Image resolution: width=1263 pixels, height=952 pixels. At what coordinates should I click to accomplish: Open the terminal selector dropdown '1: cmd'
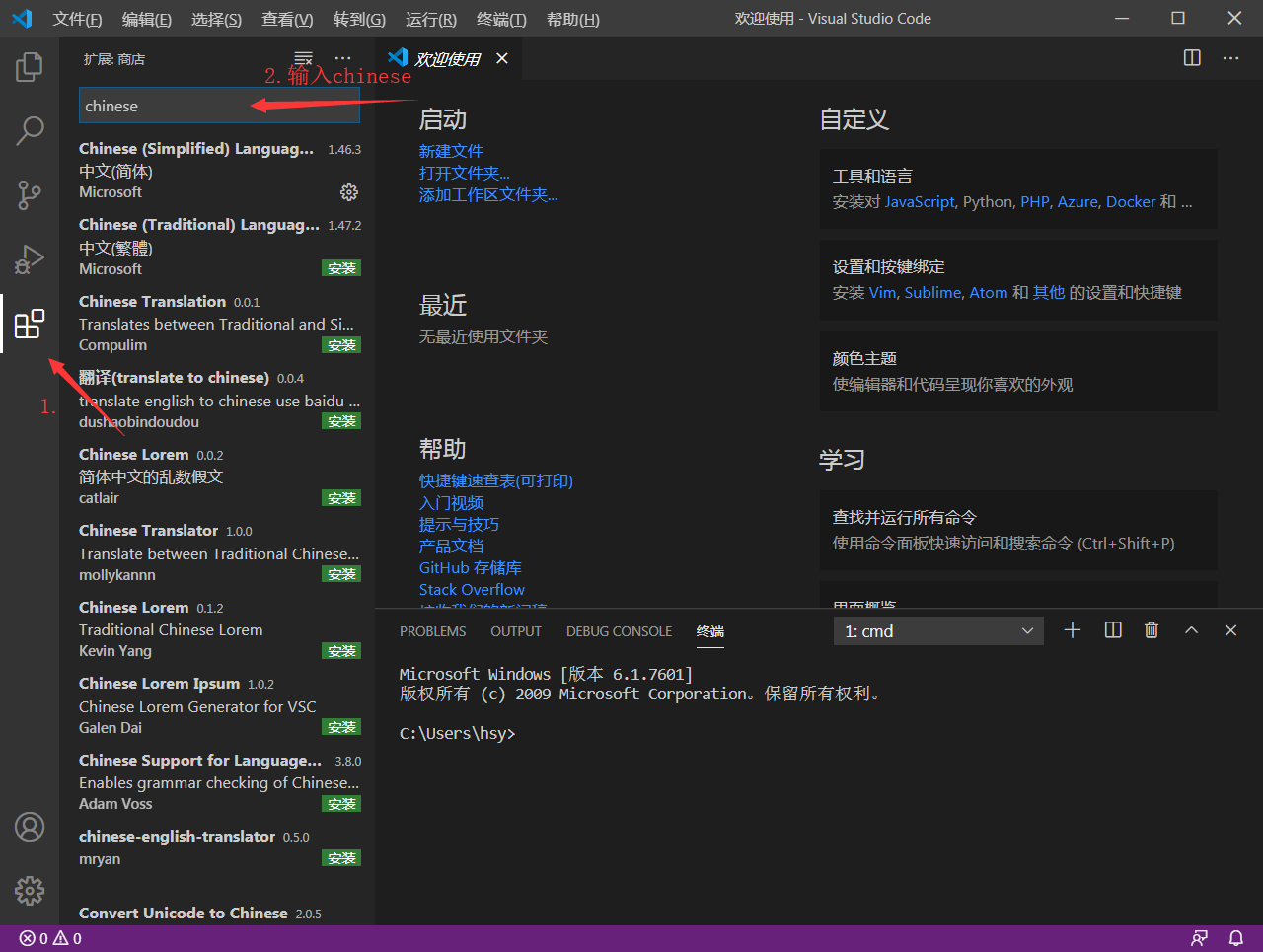(x=938, y=631)
